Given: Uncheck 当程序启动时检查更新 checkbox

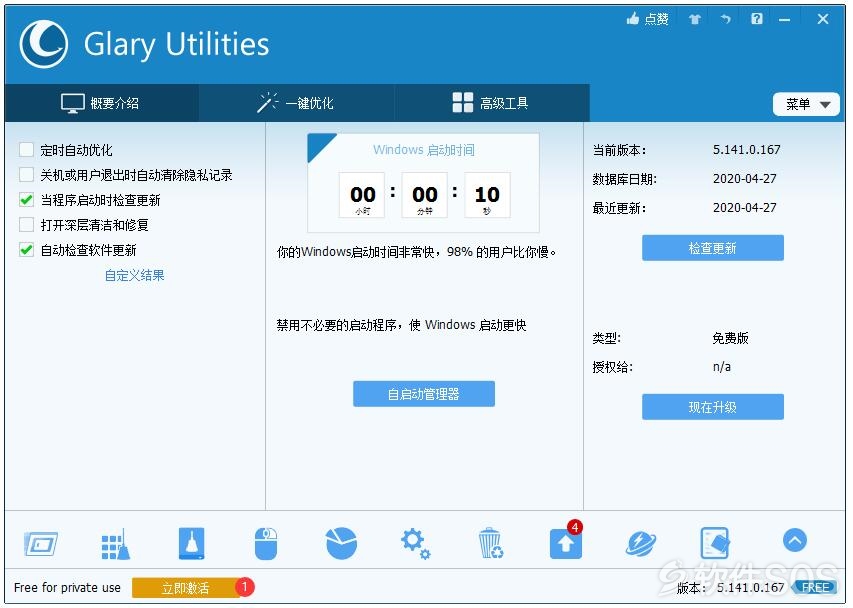Looking at the screenshot, I should (26, 200).
